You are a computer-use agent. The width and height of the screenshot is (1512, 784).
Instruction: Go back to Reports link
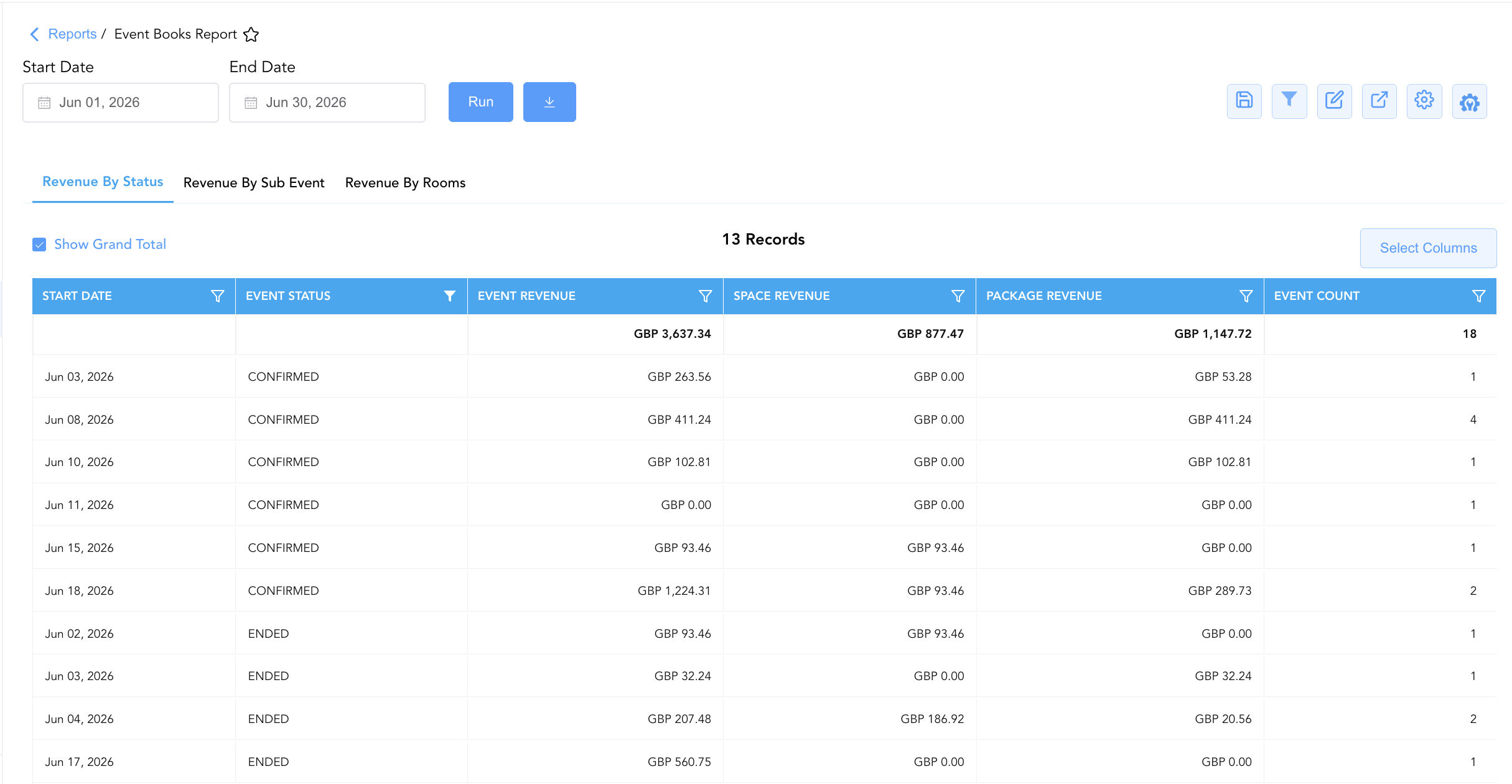click(x=72, y=34)
